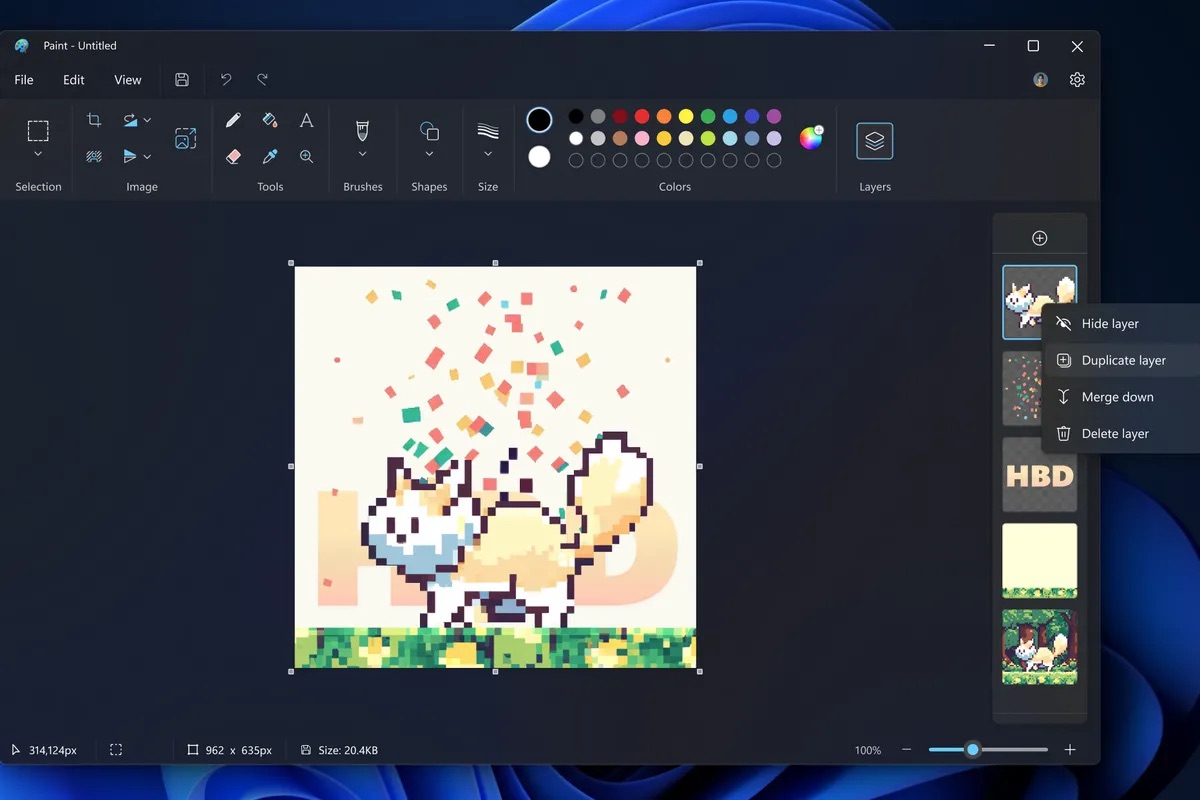Screen dimensions: 1200x800
Task: Undo the last action
Action: pyautogui.click(x=225, y=79)
